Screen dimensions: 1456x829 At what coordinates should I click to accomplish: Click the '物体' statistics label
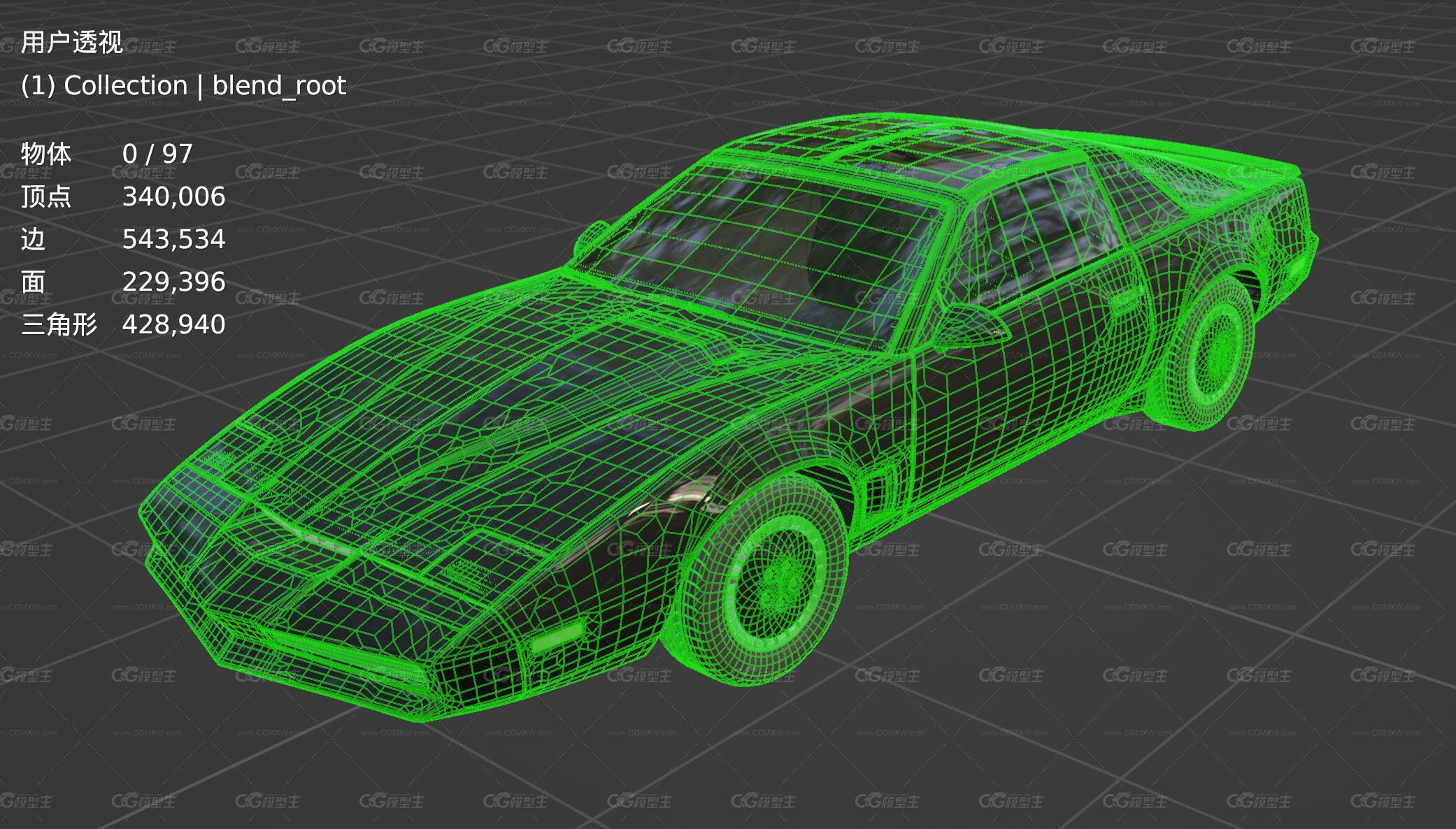pyautogui.click(x=46, y=154)
